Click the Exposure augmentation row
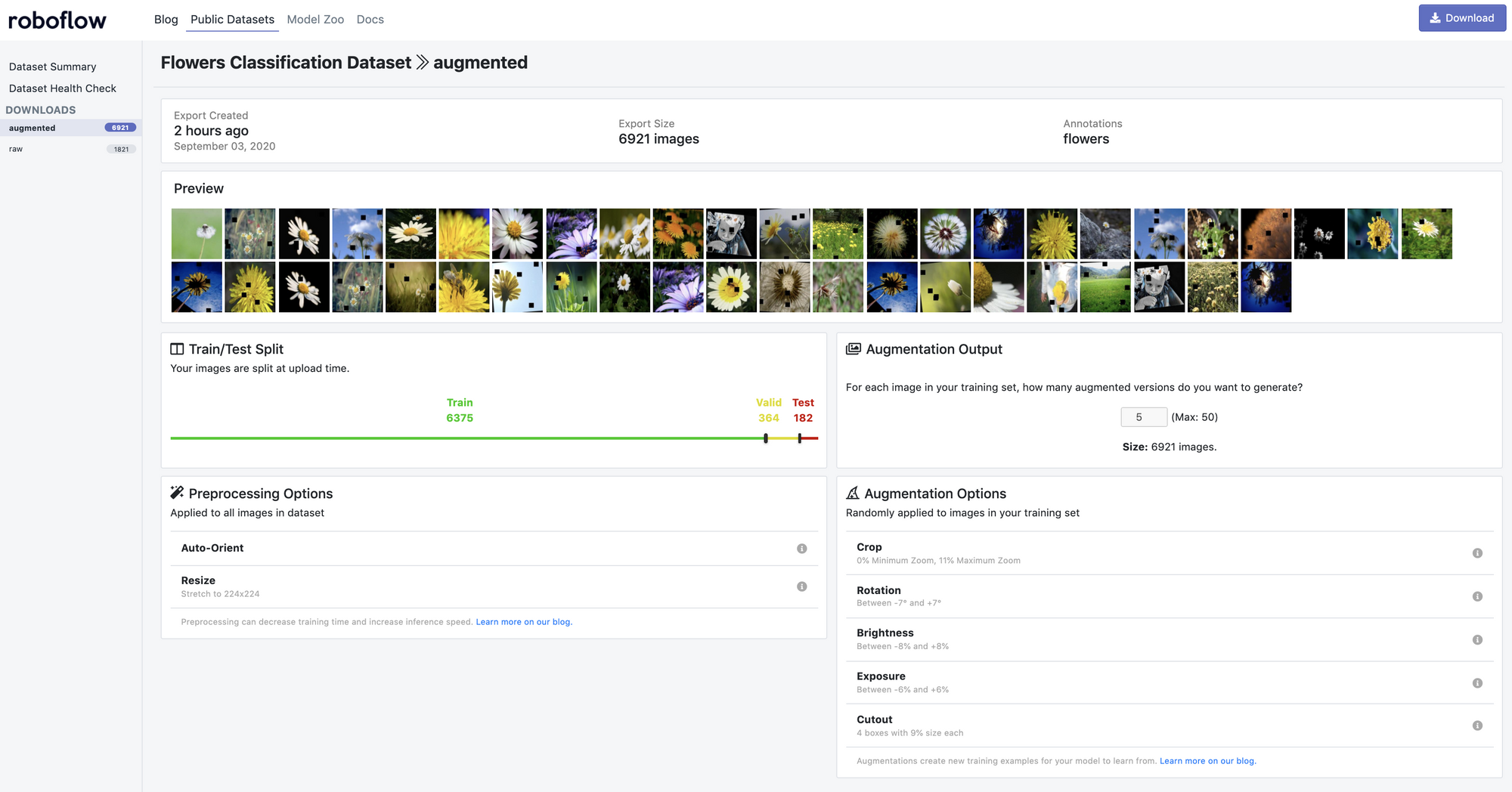The height and width of the screenshot is (792, 1512). 1170,682
